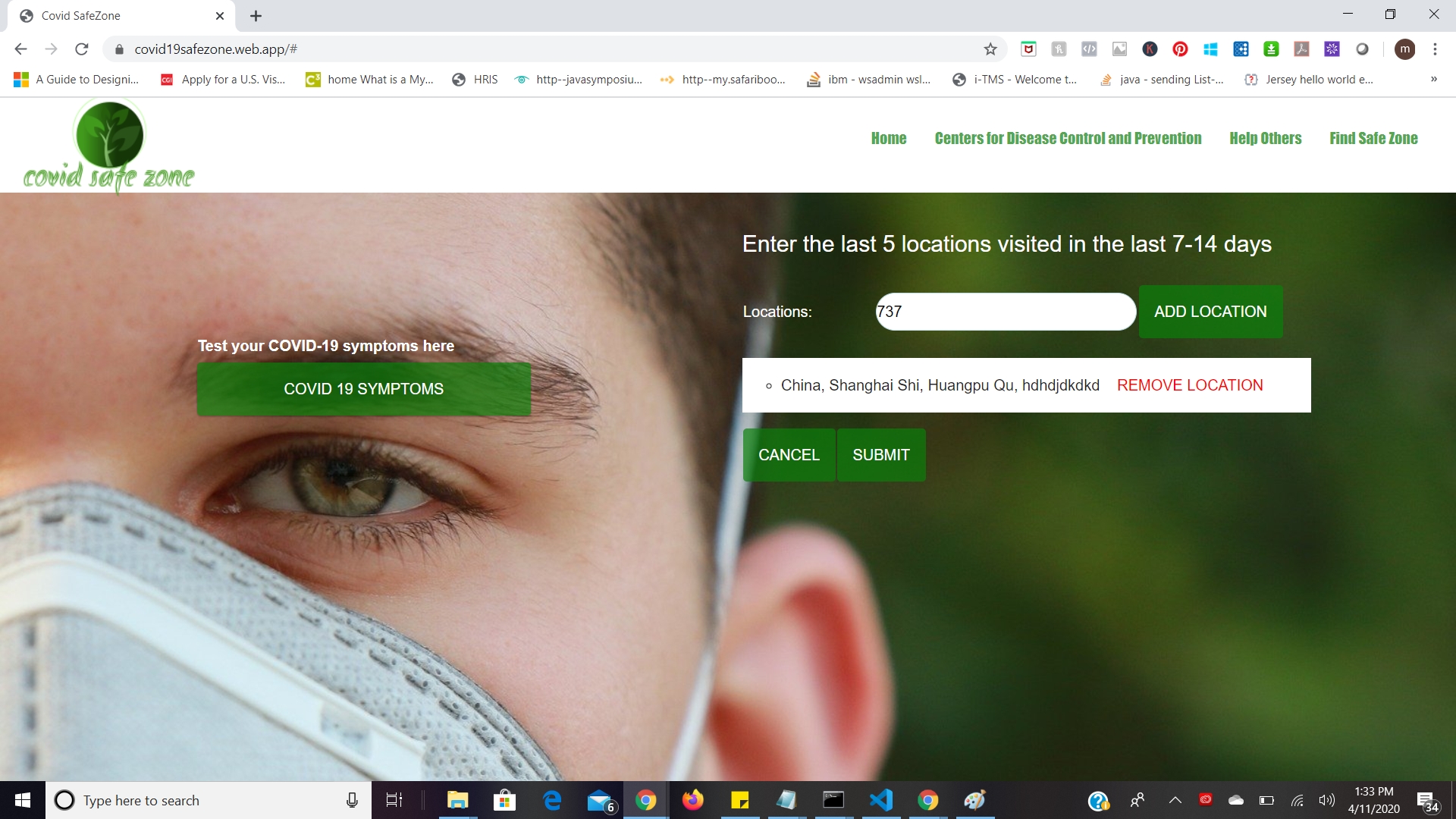The height and width of the screenshot is (819, 1456).
Task: Open the Windows Start menu
Action: (x=23, y=800)
